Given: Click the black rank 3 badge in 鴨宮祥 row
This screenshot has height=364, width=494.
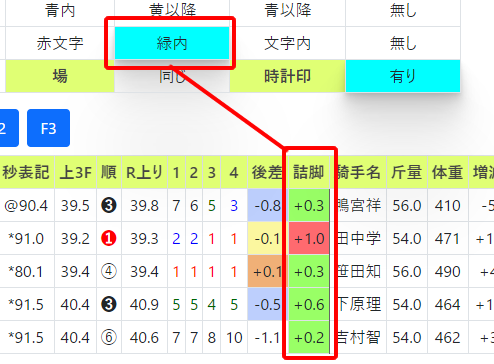Looking at the screenshot, I should tap(109, 205).
